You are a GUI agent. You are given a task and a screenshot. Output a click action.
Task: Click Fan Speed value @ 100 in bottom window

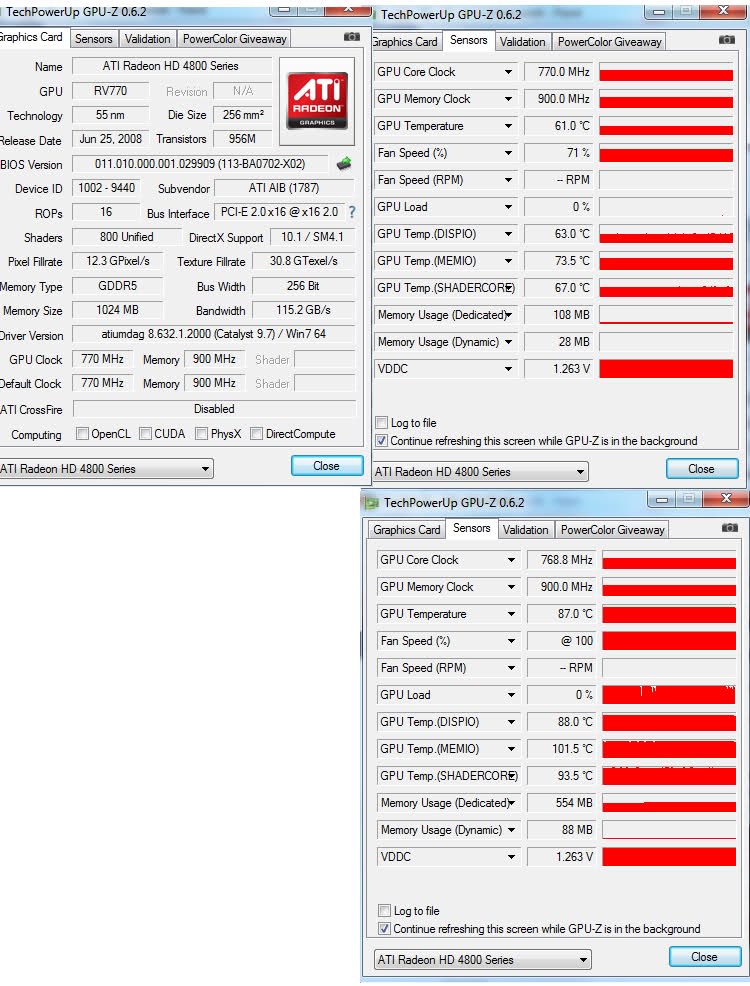[x=561, y=641]
